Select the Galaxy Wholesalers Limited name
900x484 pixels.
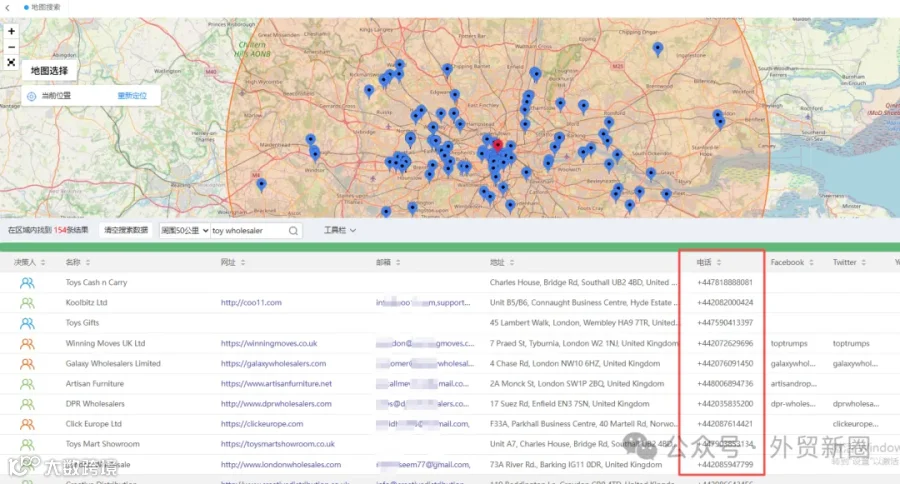113,363
